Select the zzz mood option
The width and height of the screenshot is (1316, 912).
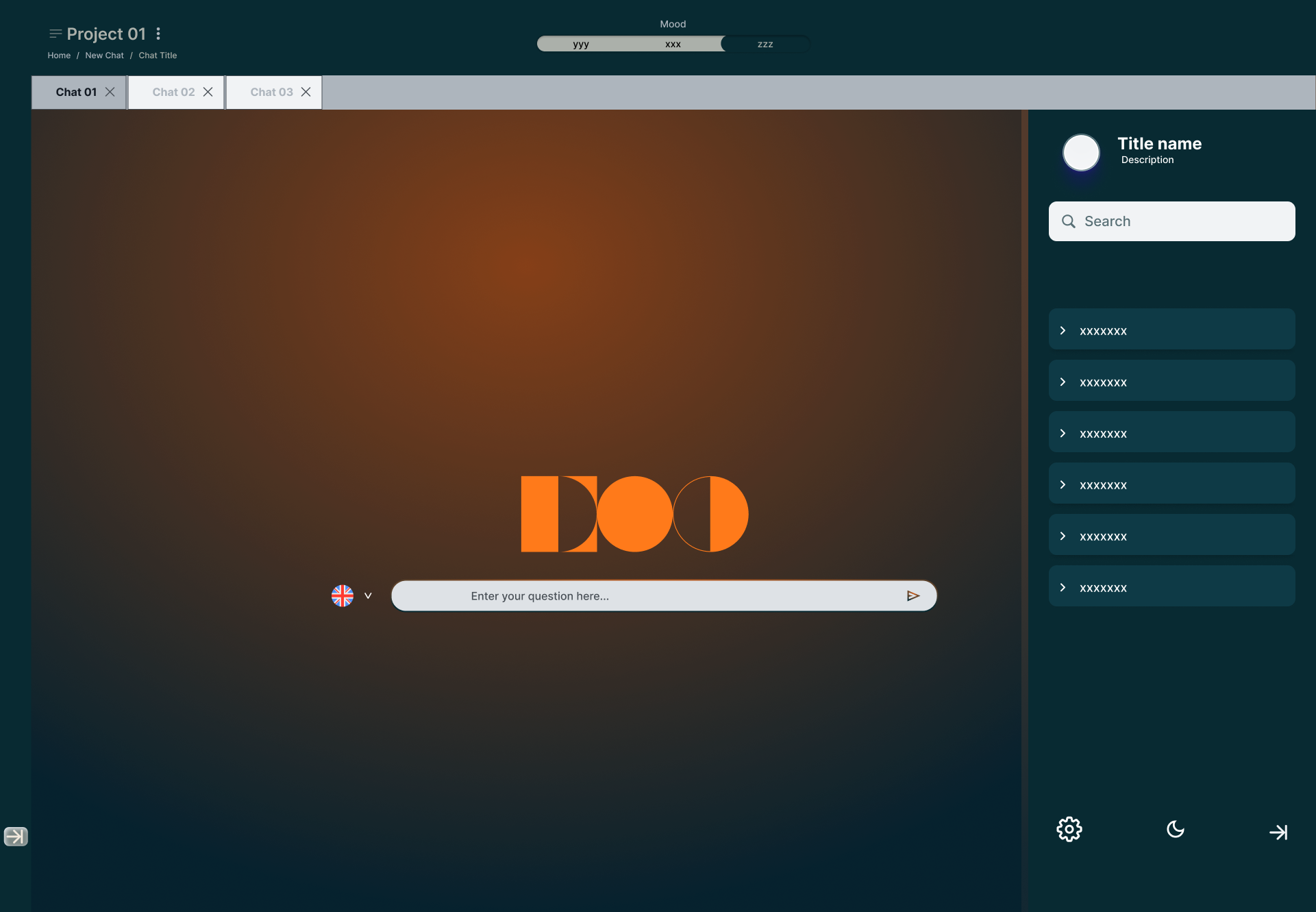coord(765,44)
